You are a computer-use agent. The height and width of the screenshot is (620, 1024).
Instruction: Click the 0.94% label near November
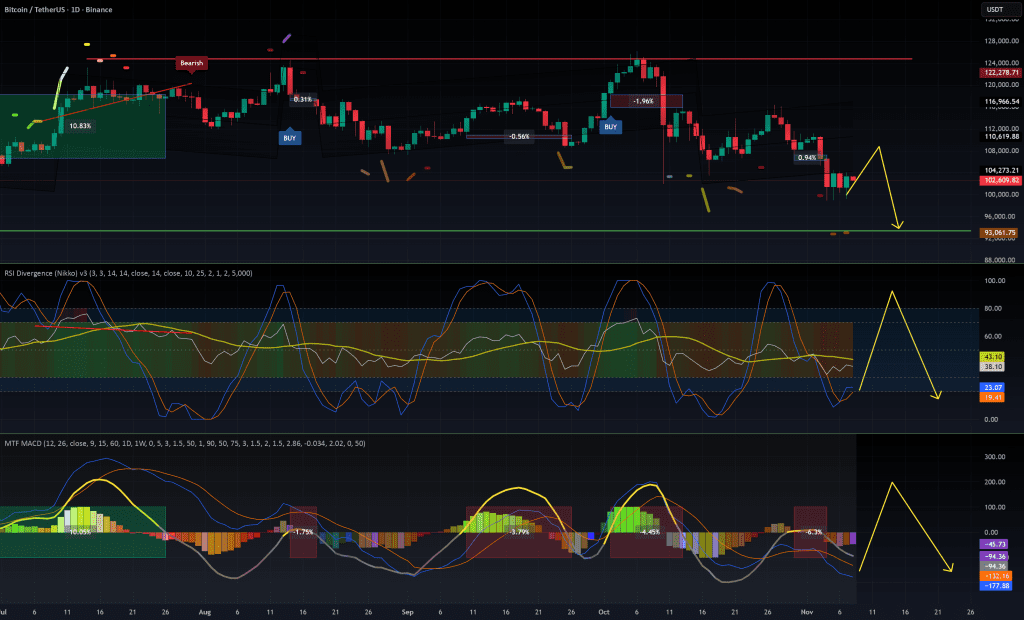[806, 158]
